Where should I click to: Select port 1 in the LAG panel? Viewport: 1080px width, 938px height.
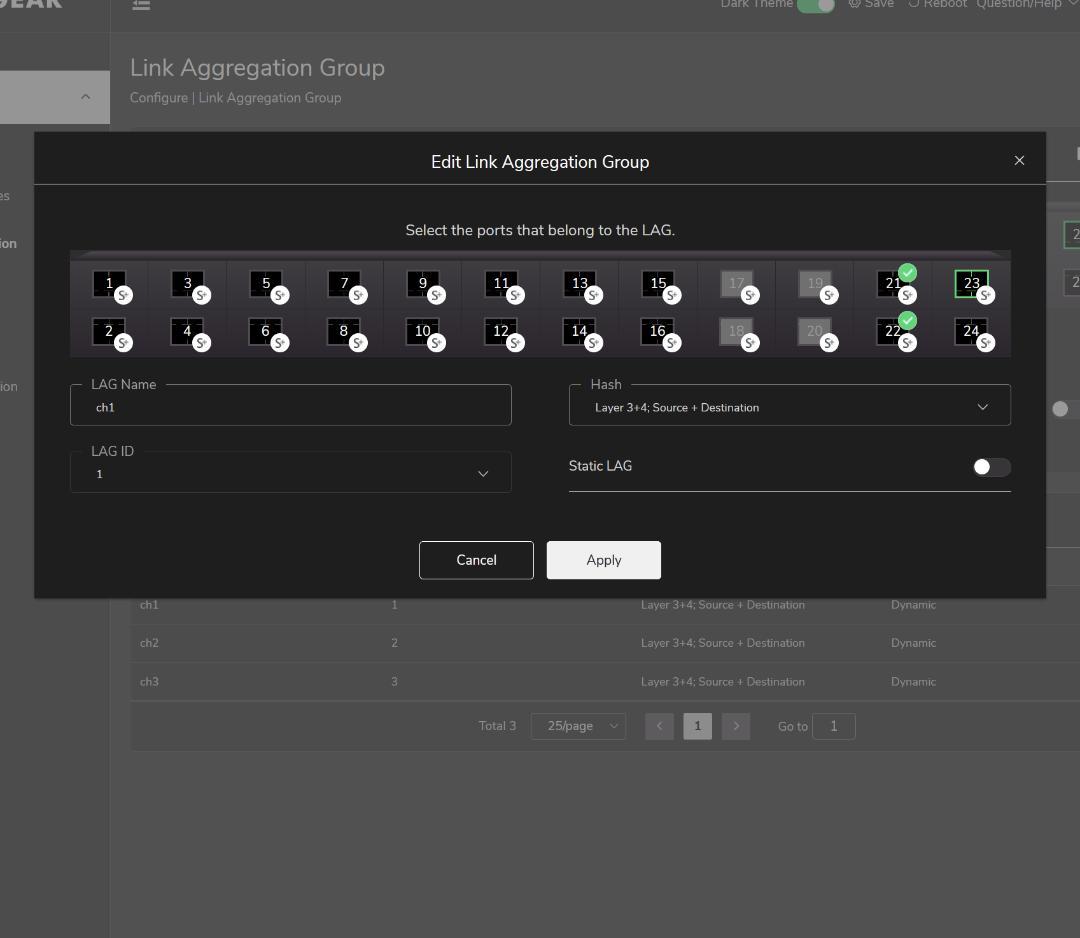tap(109, 284)
